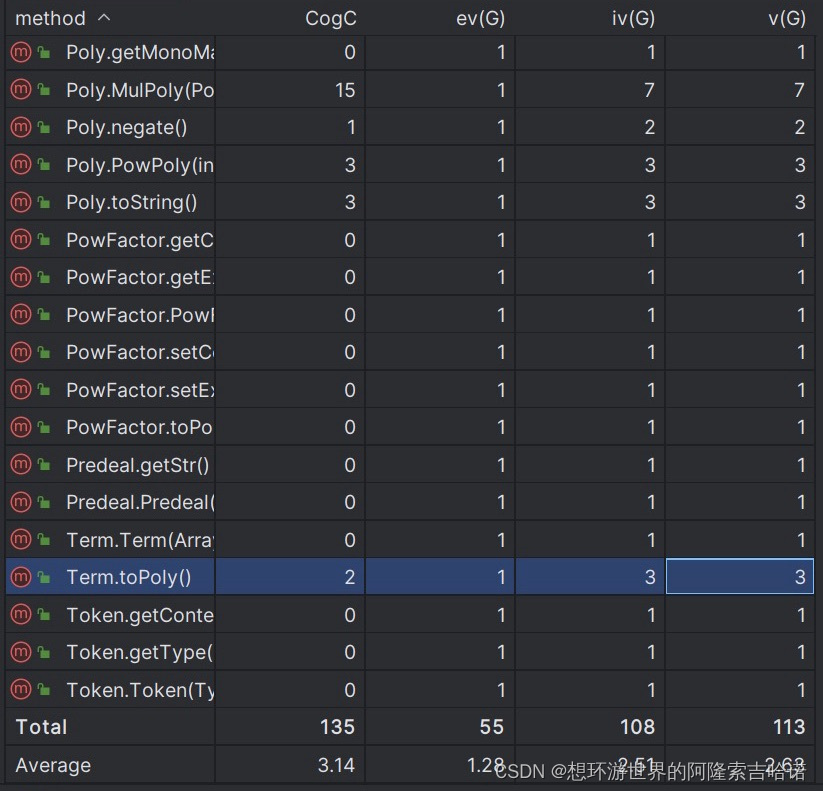The height and width of the screenshot is (791, 823).
Task: Click the green lock icon beside Poly.getMonoMa
Action: [44, 52]
